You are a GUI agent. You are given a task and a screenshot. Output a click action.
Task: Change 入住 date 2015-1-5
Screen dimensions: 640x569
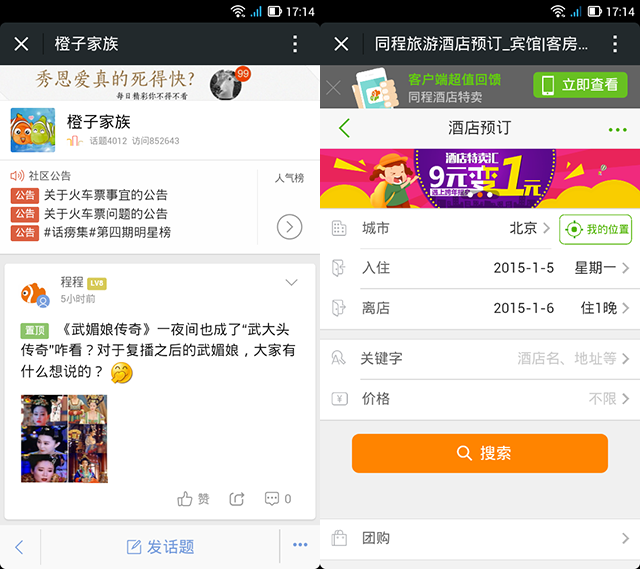[x=480, y=268]
